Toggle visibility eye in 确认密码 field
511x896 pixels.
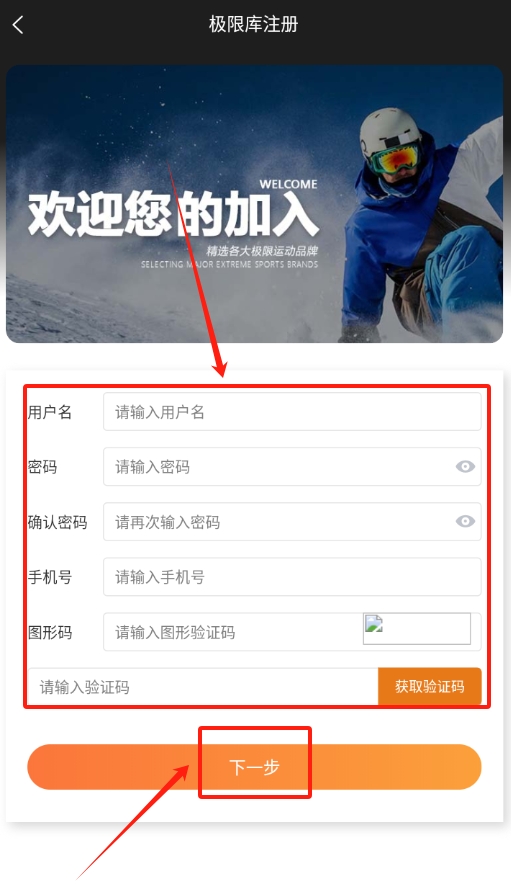pos(465,521)
